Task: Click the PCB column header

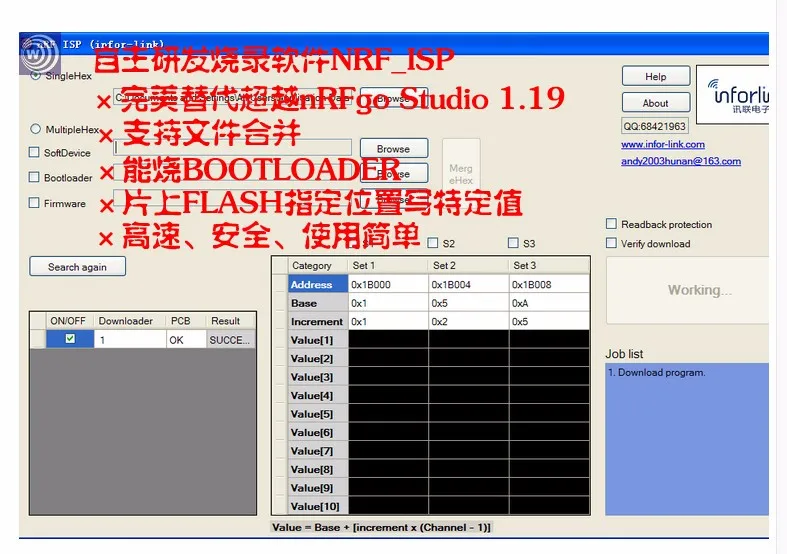Action: 186,321
